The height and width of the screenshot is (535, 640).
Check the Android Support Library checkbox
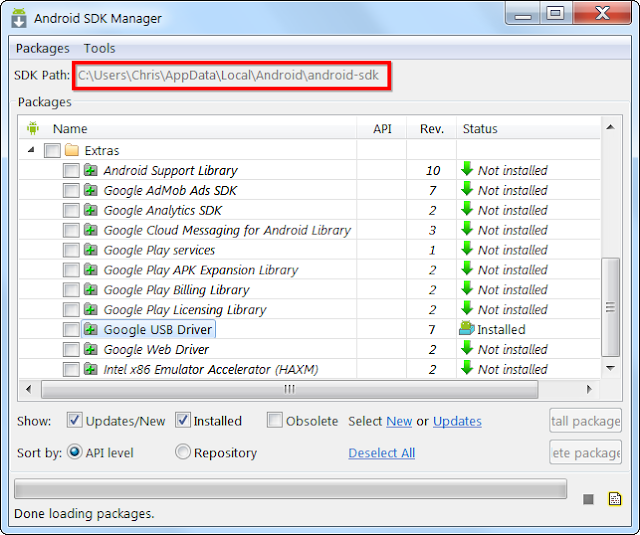pos(71,170)
